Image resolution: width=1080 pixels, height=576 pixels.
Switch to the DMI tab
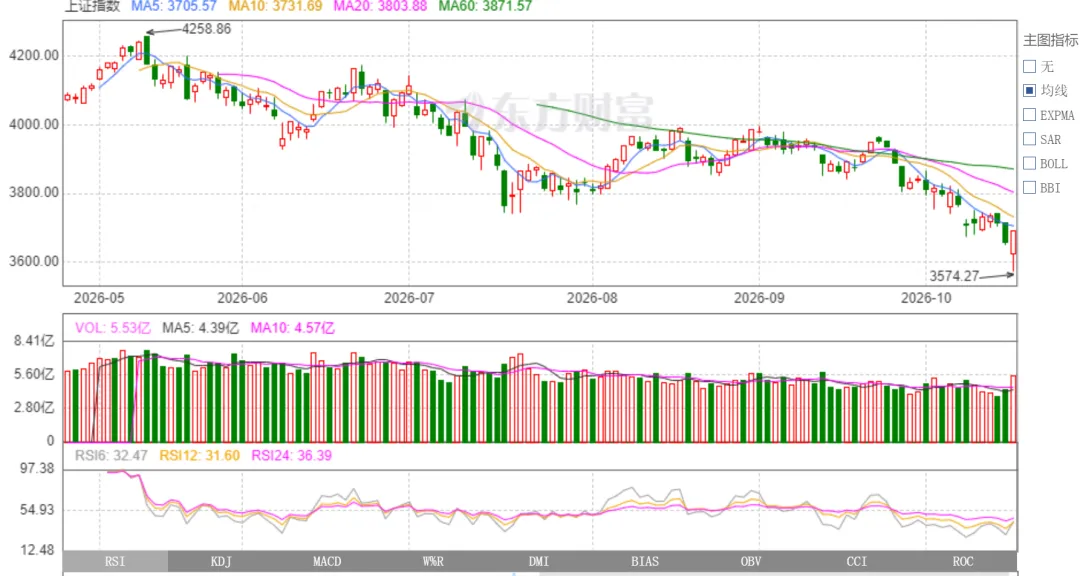tap(539, 562)
